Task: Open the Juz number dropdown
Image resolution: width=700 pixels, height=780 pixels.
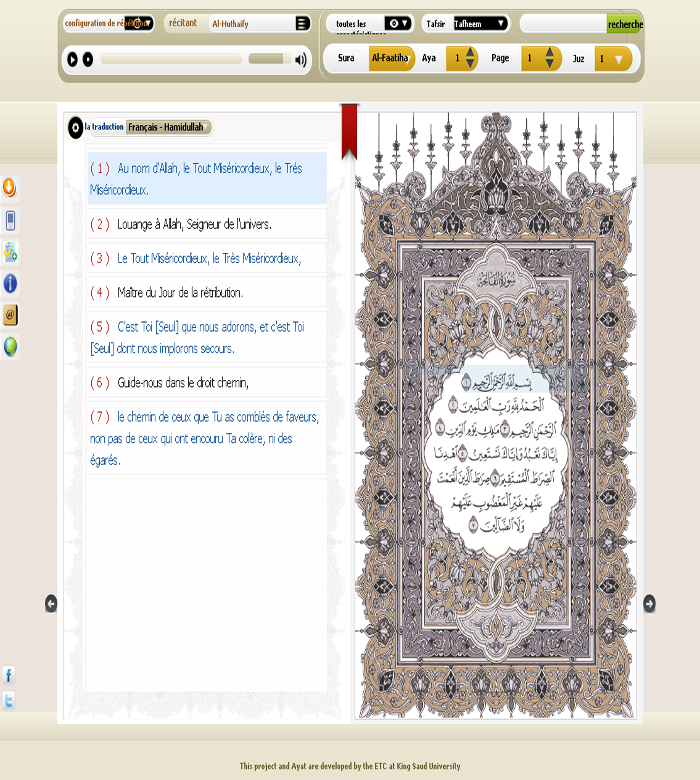Action: 613,59
